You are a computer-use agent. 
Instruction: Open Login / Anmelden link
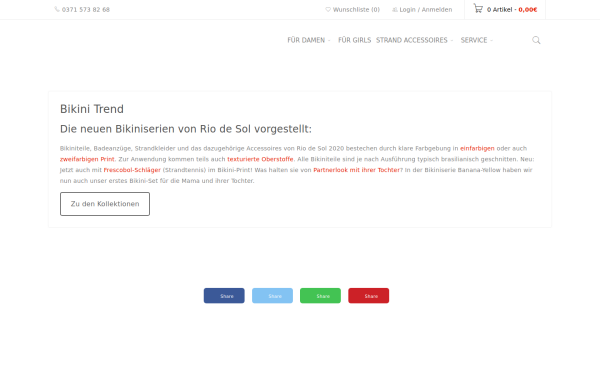(x=422, y=10)
